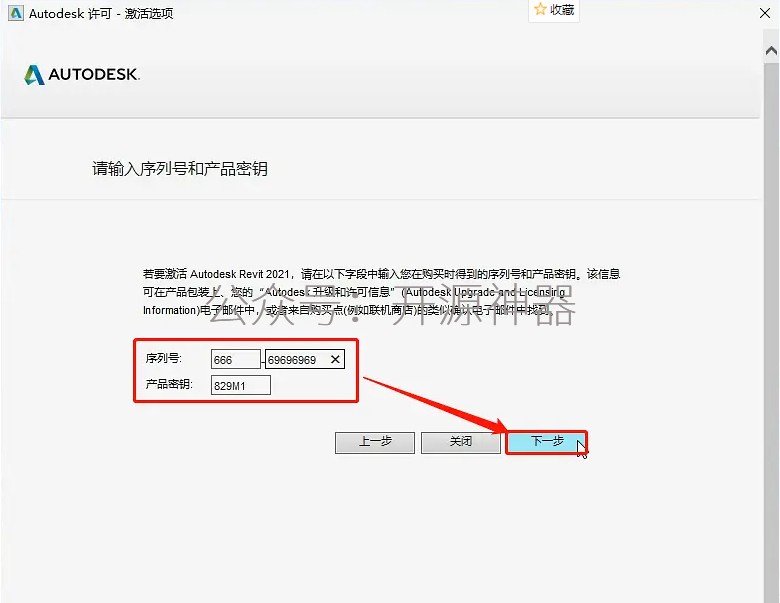
Task: Close the Autodesk license window
Action: [x=765, y=13]
